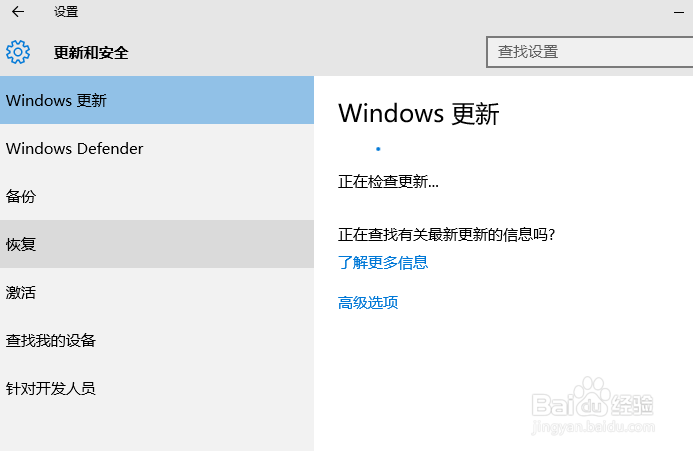Image resolution: width=693 pixels, height=451 pixels.
Task: Click the settings gear icon
Action: [18, 52]
